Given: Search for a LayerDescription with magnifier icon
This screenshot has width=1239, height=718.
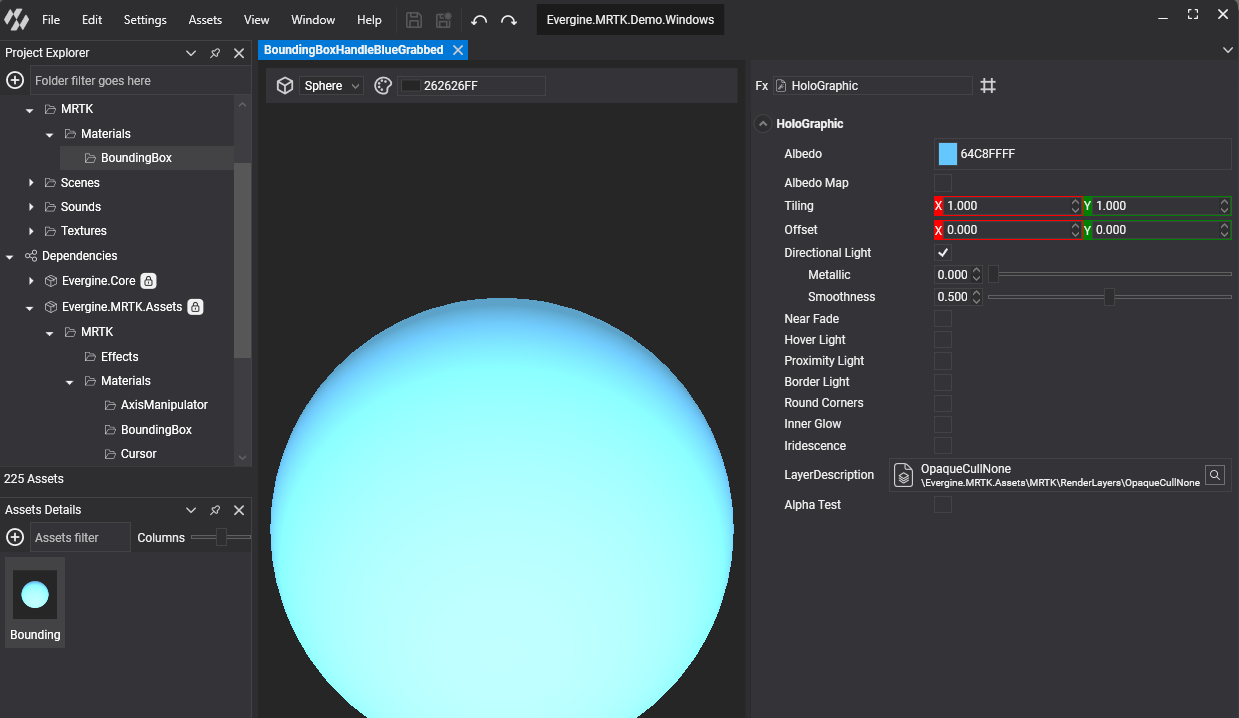Looking at the screenshot, I should tap(1214, 475).
